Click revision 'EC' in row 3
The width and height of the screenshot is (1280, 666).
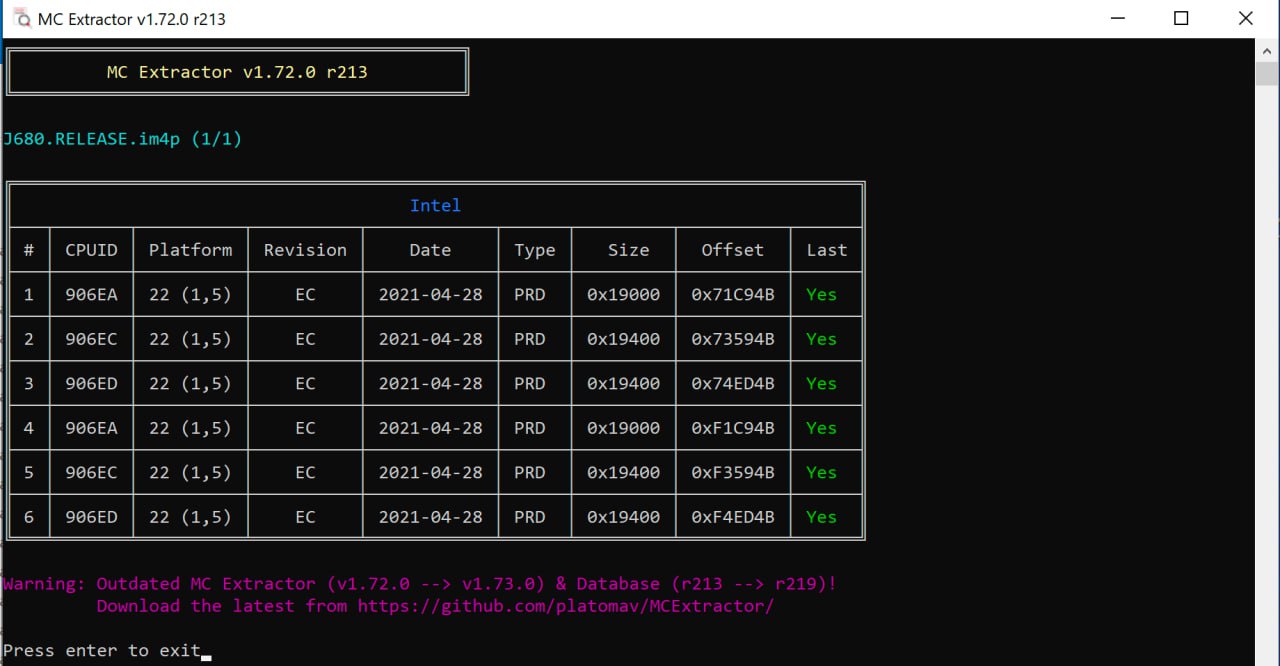click(305, 384)
